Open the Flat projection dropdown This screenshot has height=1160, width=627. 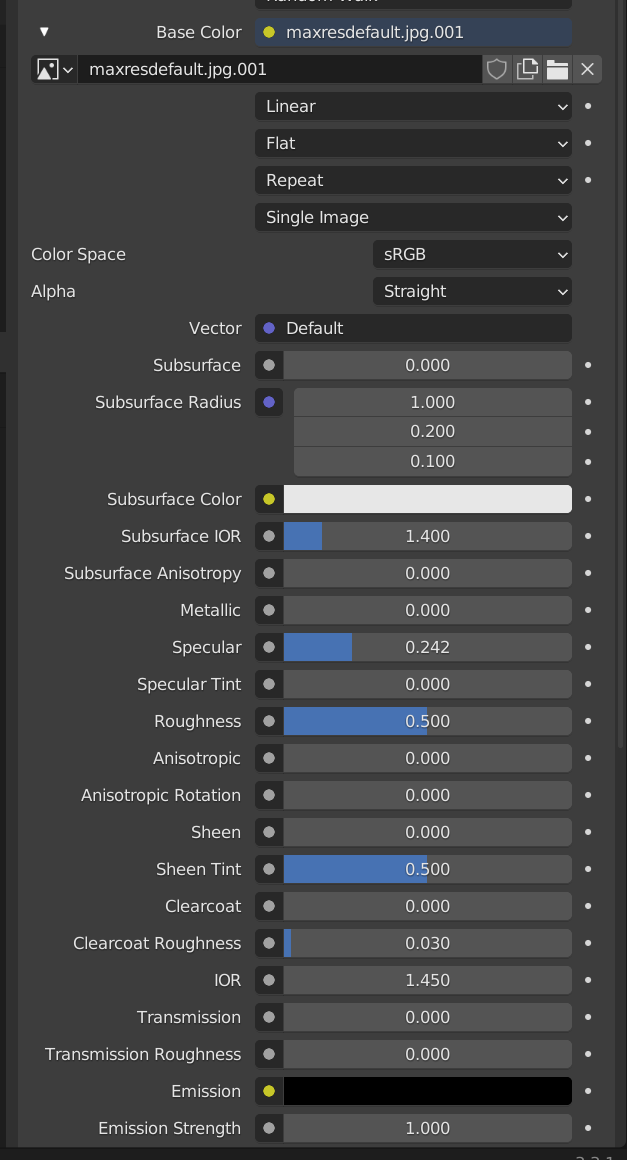point(413,143)
